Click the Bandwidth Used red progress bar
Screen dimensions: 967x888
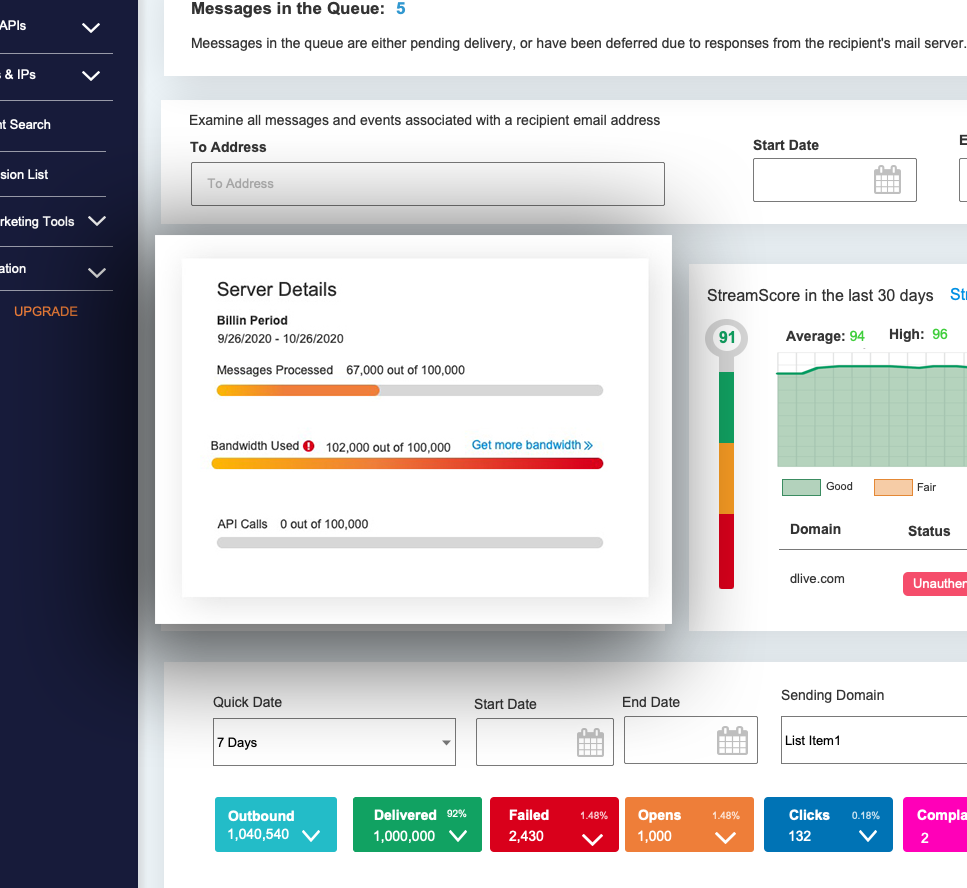point(407,464)
